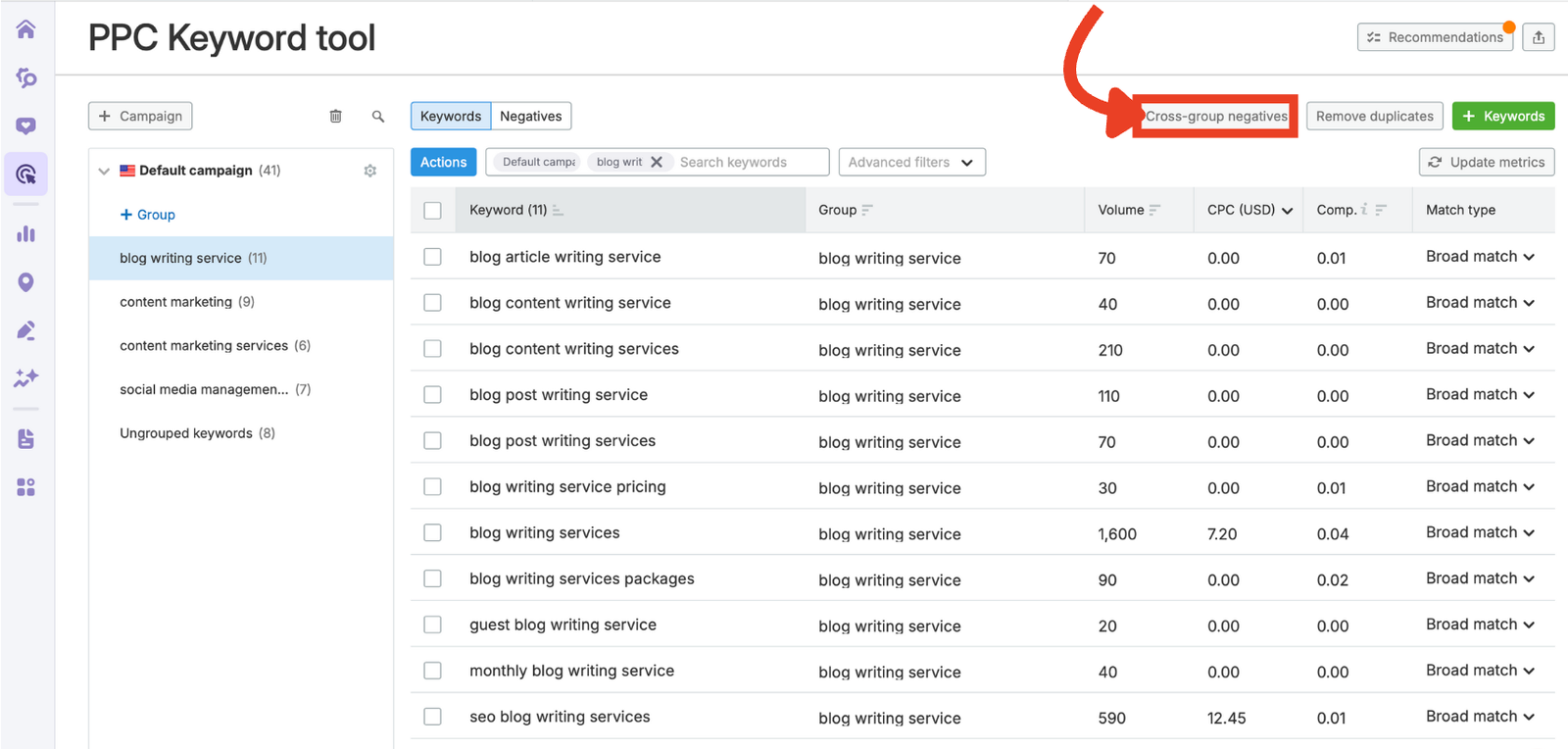
Task: Sort CPC (USD) column arrow
Action: pyautogui.click(x=1287, y=211)
